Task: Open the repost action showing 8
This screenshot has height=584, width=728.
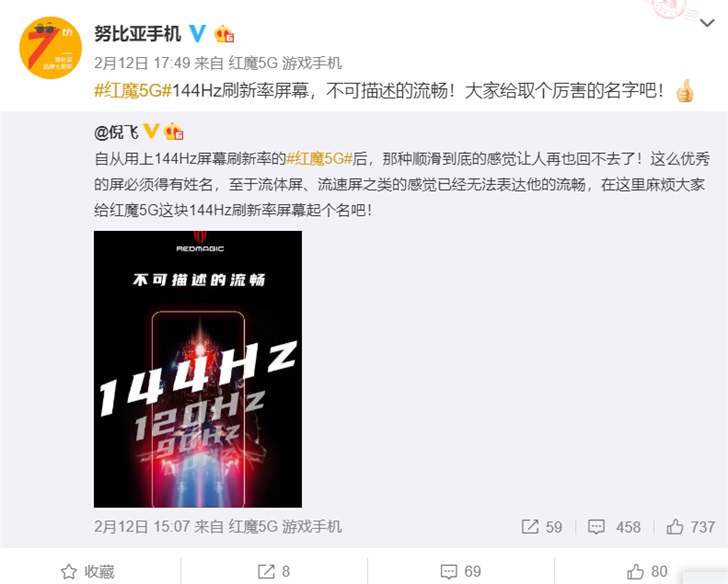Action: 274,571
